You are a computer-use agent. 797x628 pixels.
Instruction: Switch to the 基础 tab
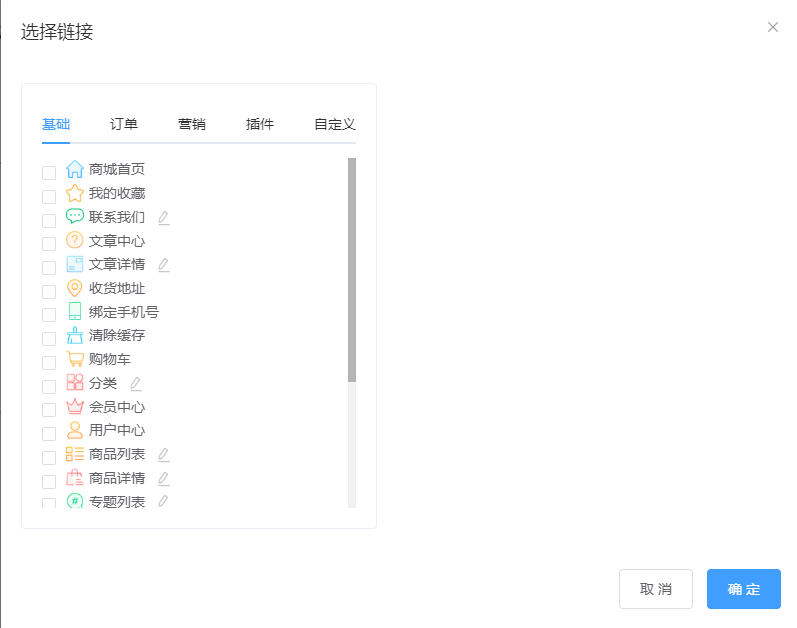click(56, 124)
